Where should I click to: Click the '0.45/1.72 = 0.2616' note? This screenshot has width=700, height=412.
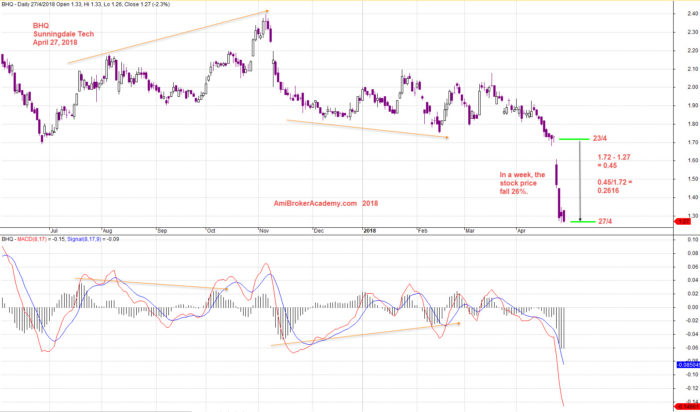pos(614,186)
